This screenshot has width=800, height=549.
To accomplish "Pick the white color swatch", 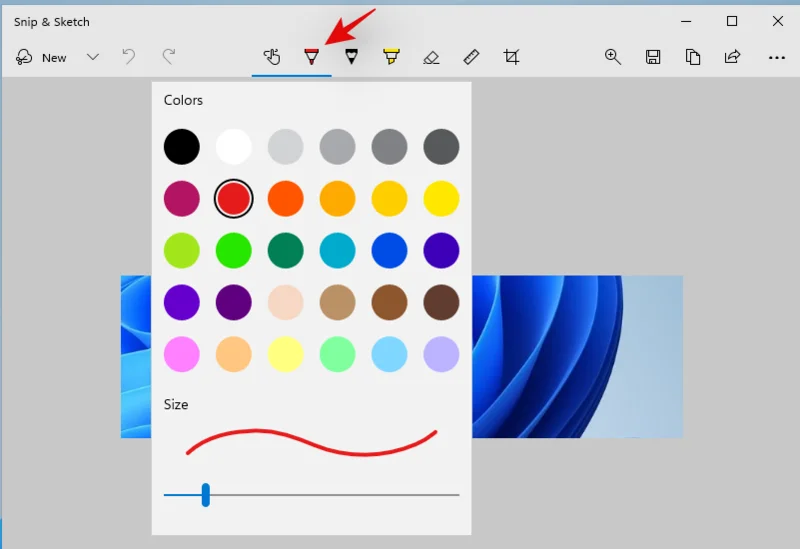I will click(x=234, y=147).
